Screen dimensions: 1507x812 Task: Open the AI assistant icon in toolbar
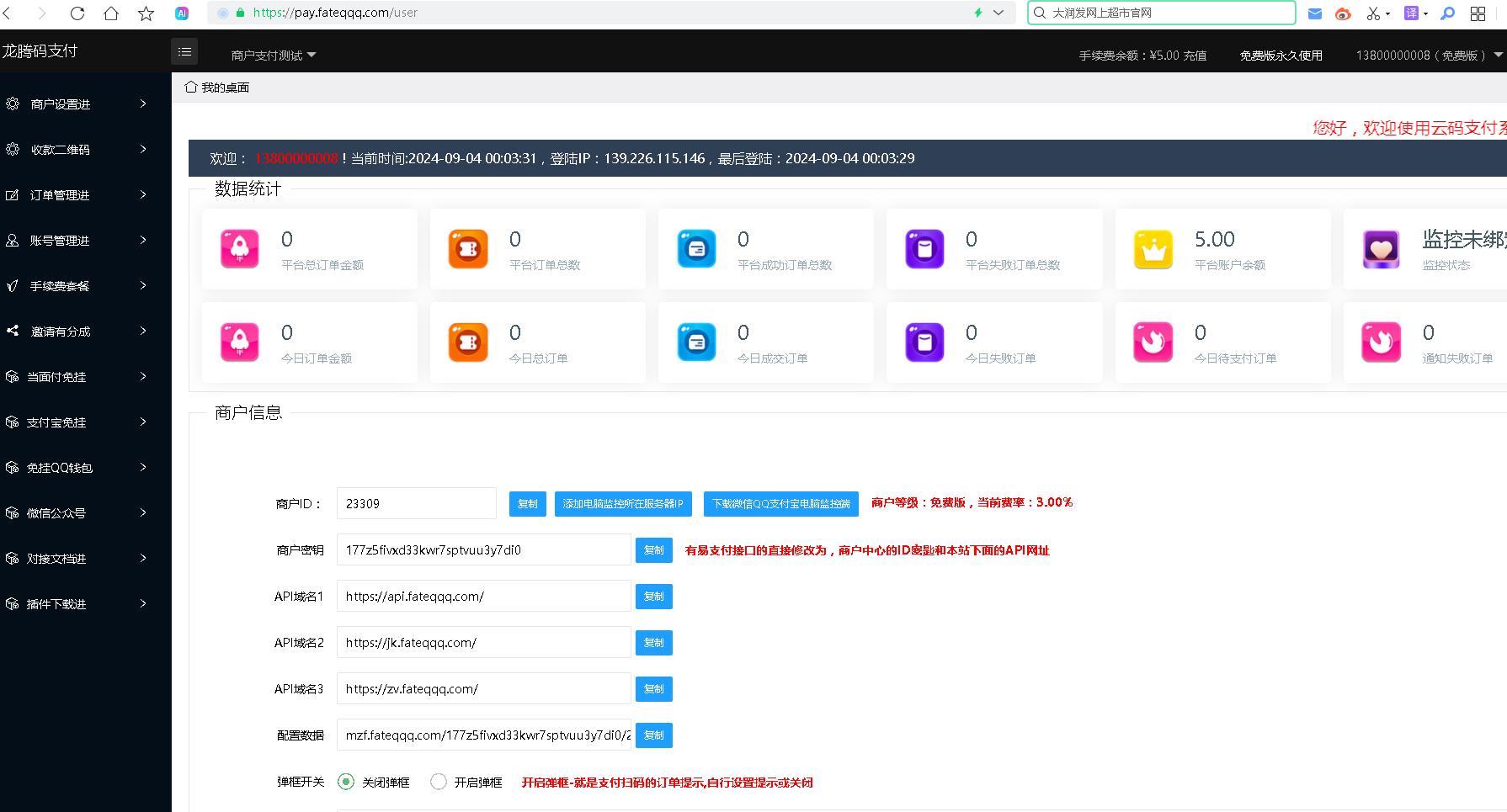[x=182, y=13]
